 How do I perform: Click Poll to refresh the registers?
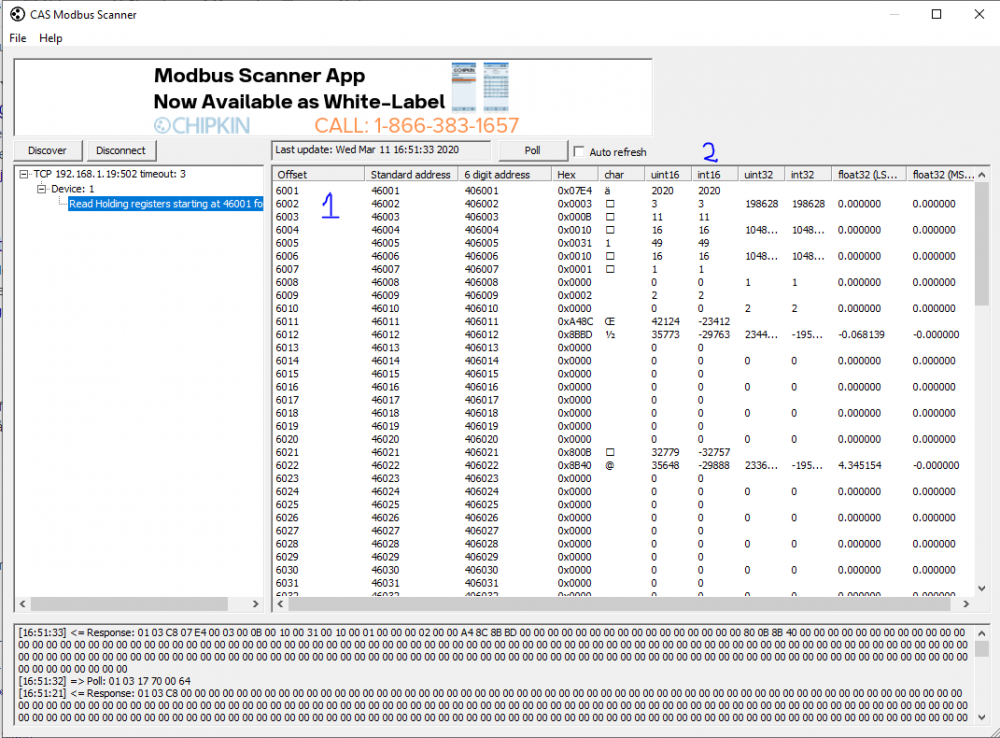point(532,150)
